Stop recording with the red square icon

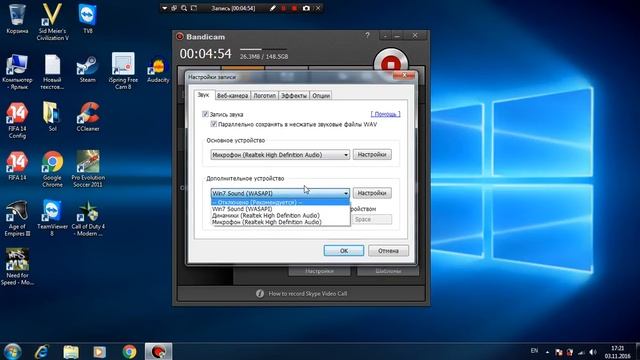pos(294,8)
